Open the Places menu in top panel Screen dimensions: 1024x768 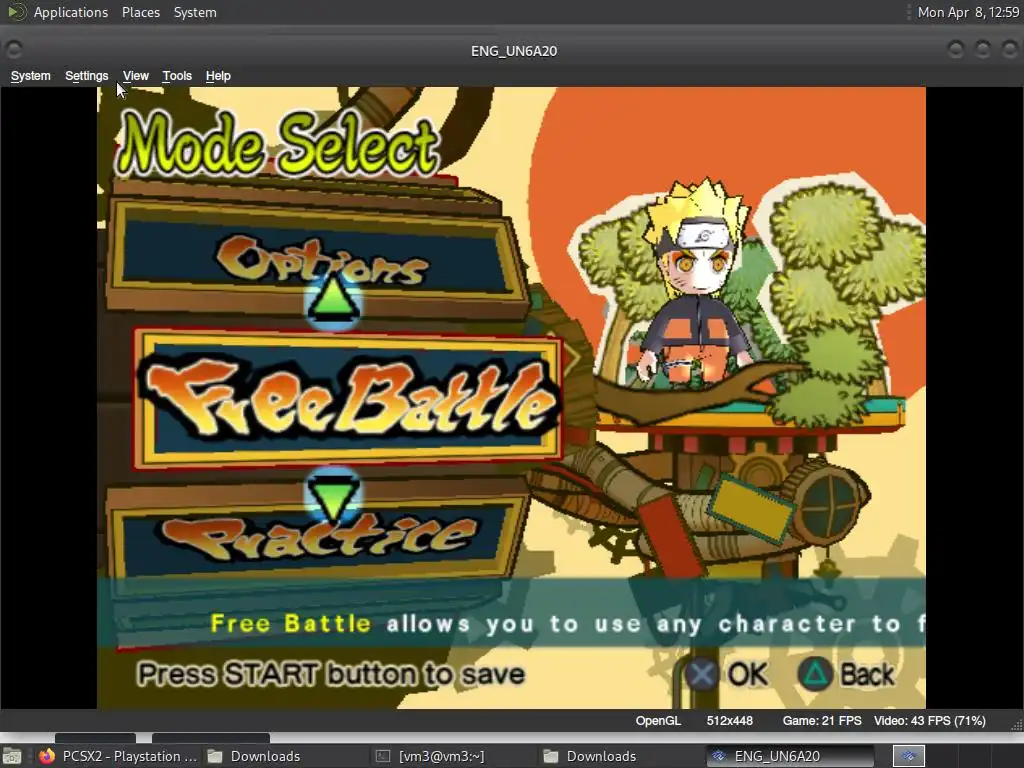click(140, 12)
